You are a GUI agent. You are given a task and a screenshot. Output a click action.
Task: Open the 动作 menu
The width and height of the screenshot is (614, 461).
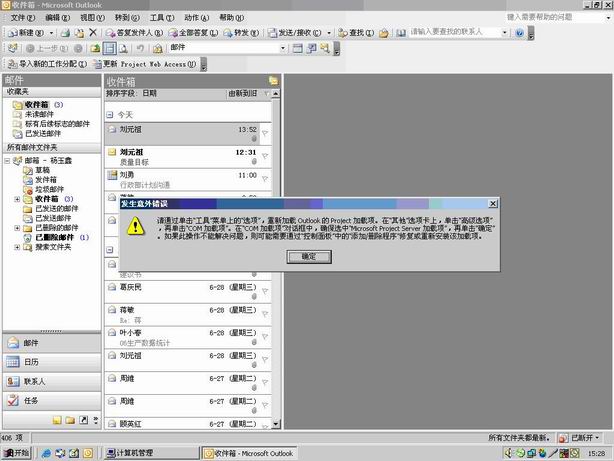tap(197, 18)
